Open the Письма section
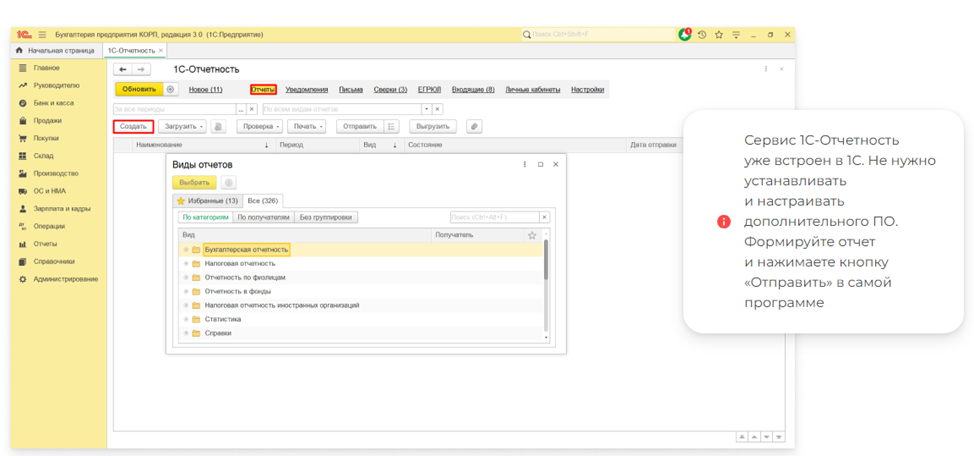The width and height of the screenshot is (974, 456). 351,89
